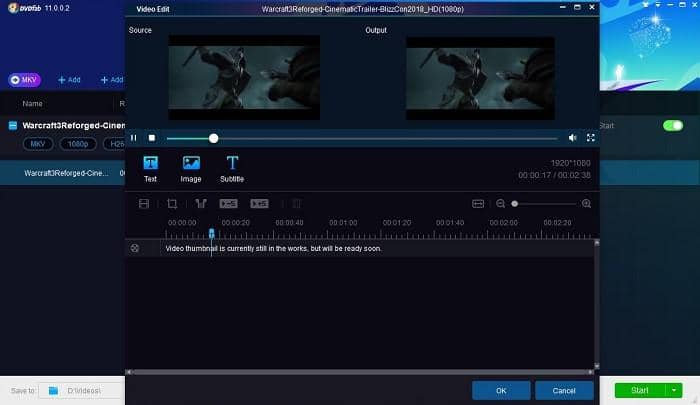
Task: Click OK to confirm video edits
Action: coord(501,391)
